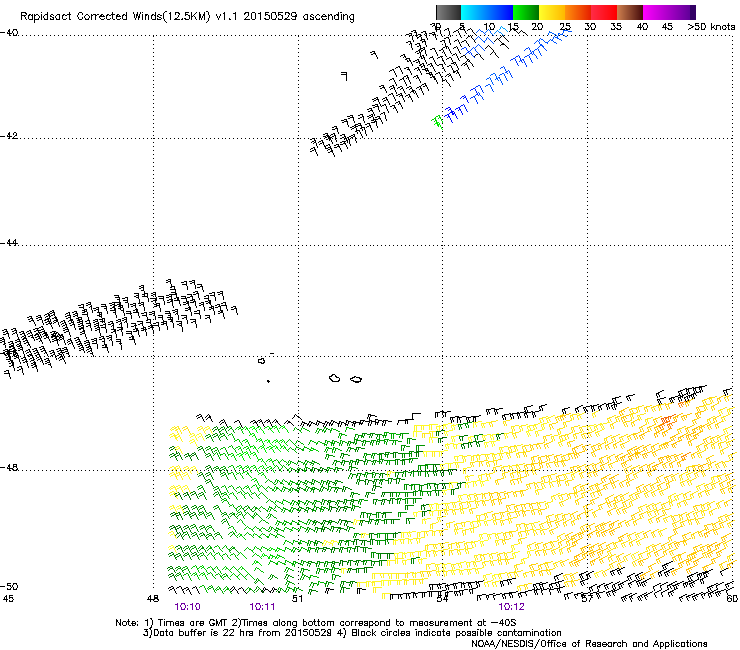
Task: Click the legend label '30'
Action: (590, 27)
